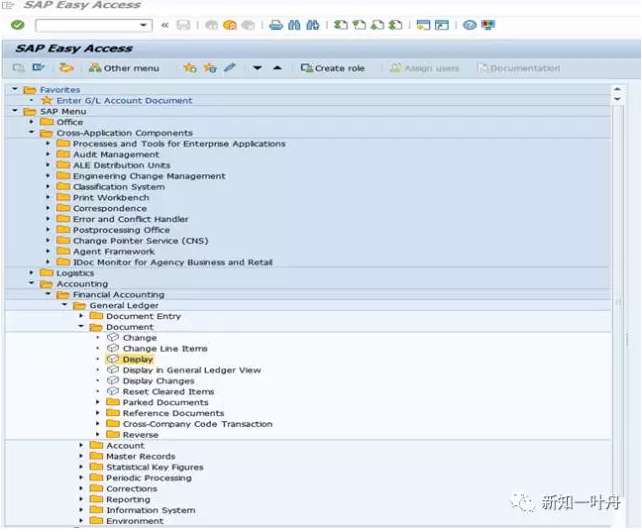Click the Delete Favorites star icon
642x532 pixels.
(x=210, y=68)
